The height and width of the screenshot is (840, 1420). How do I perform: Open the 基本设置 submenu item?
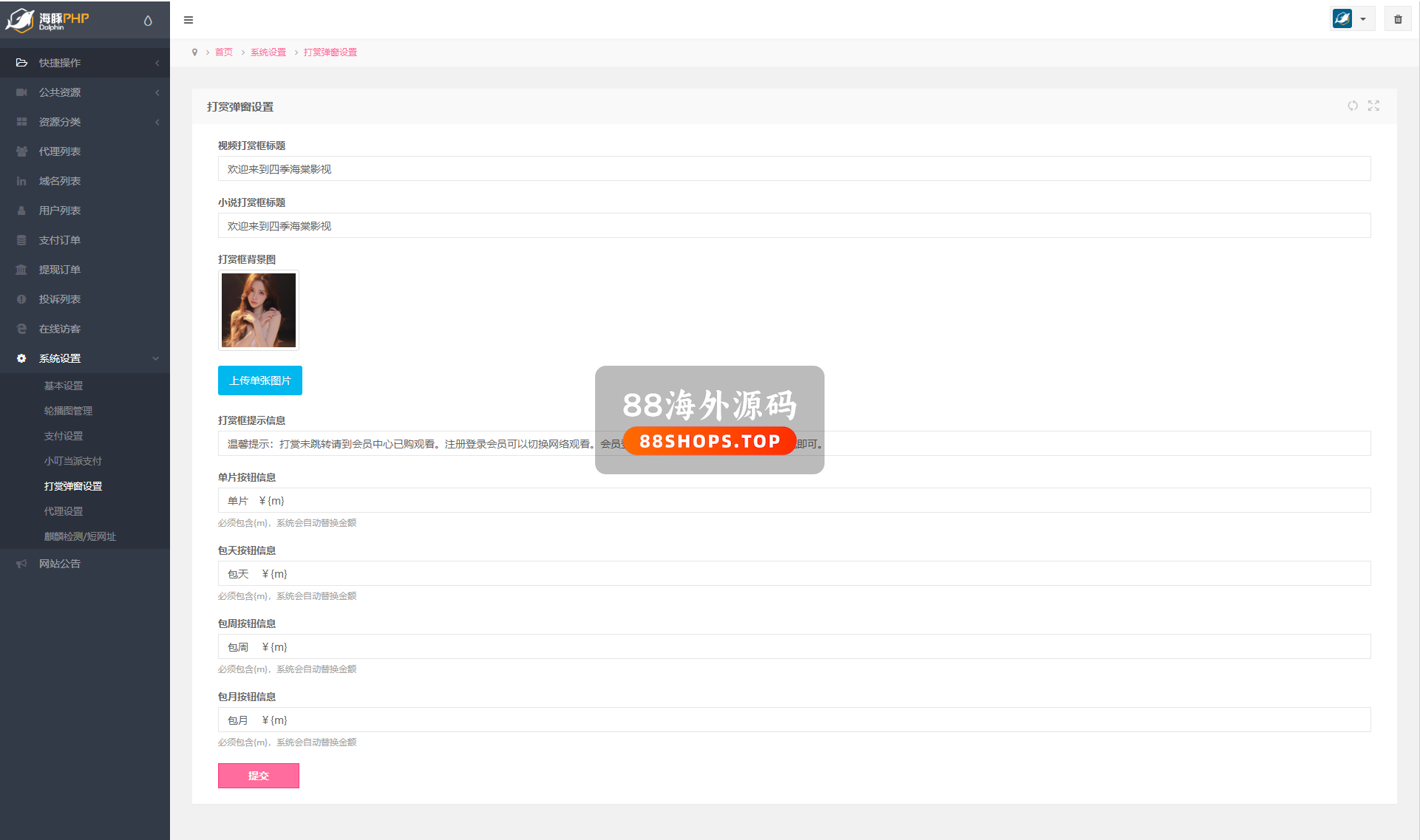pyautogui.click(x=64, y=386)
